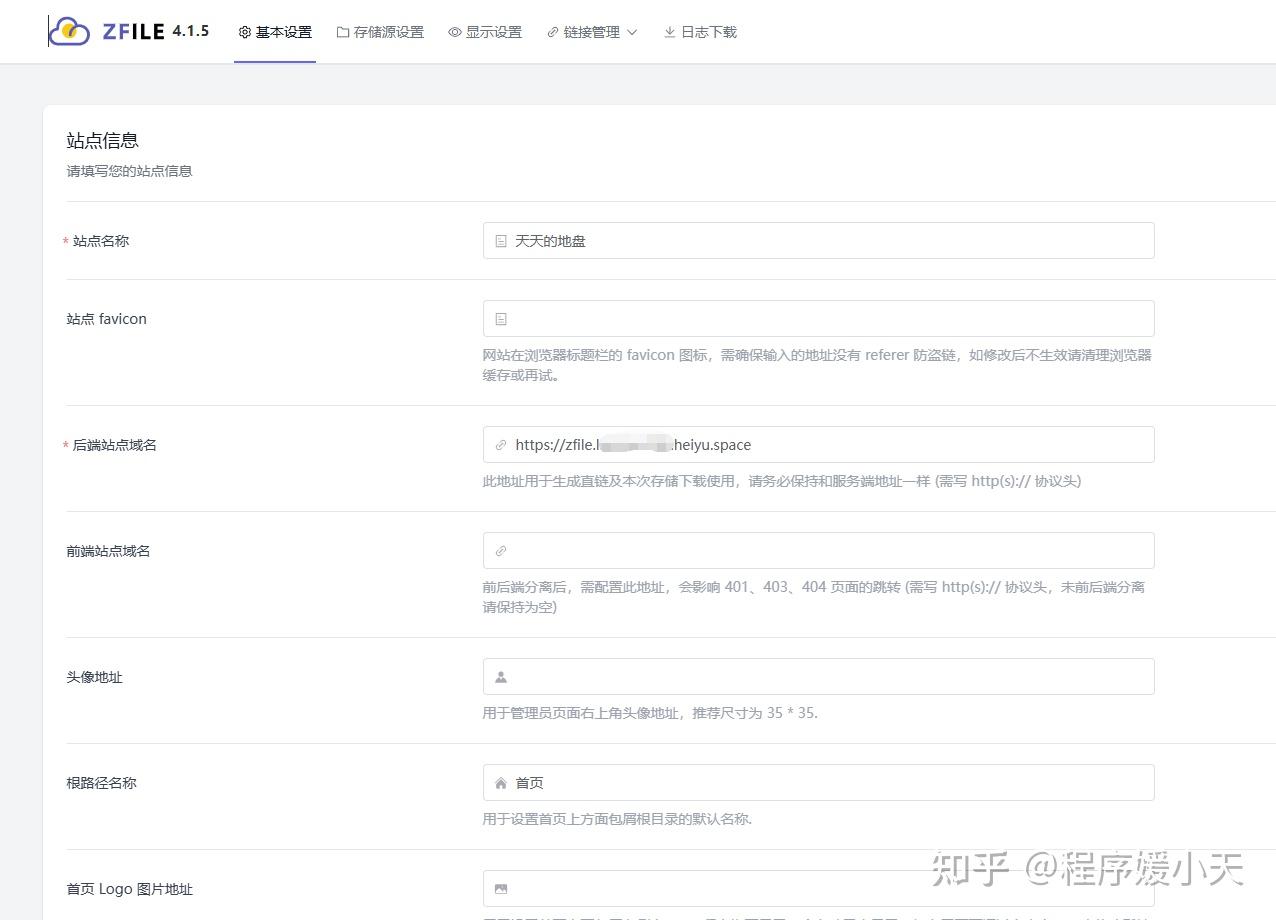Click the 站点信息 section heading
Viewport: 1276px width, 920px height.
click(102, 140)
